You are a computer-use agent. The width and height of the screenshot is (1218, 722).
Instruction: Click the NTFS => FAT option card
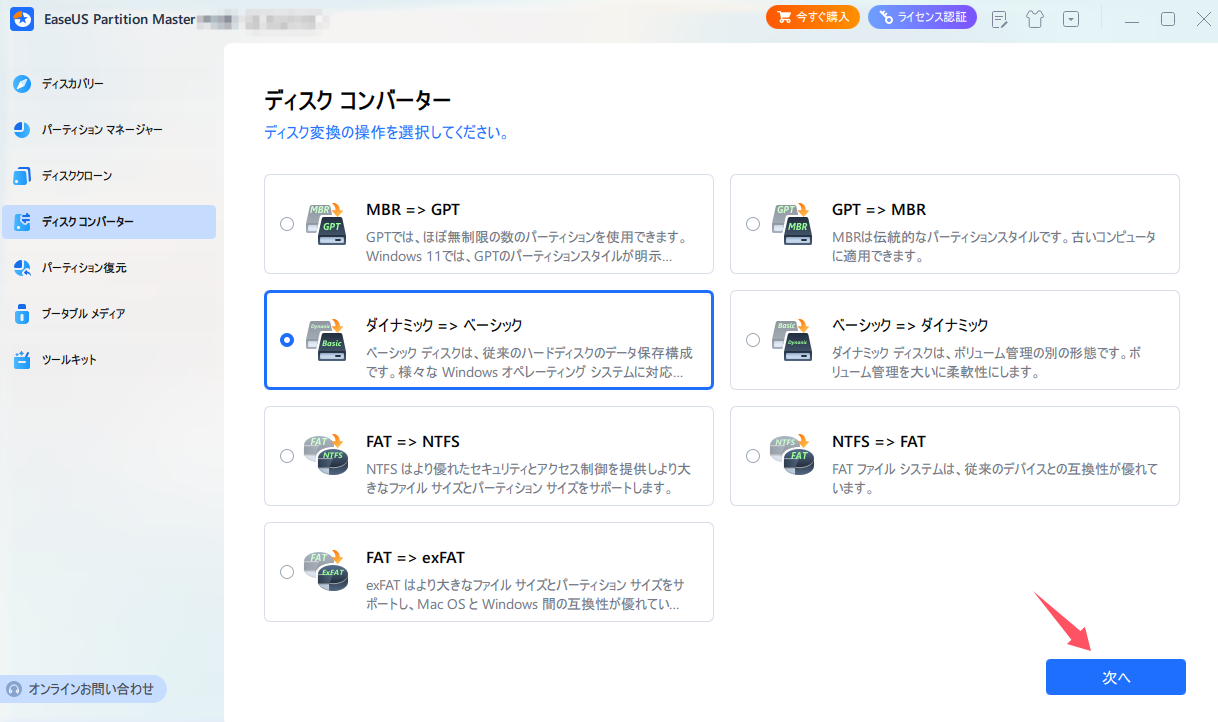[x=953, y=456]
